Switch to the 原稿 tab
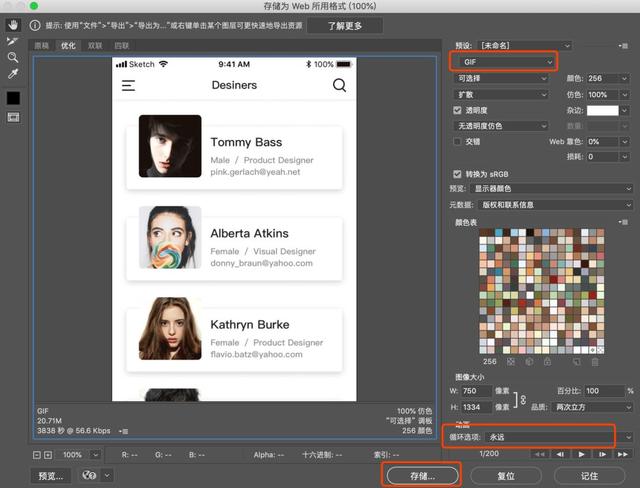Viewport: 640px width, 488px height. click(42, 45)
